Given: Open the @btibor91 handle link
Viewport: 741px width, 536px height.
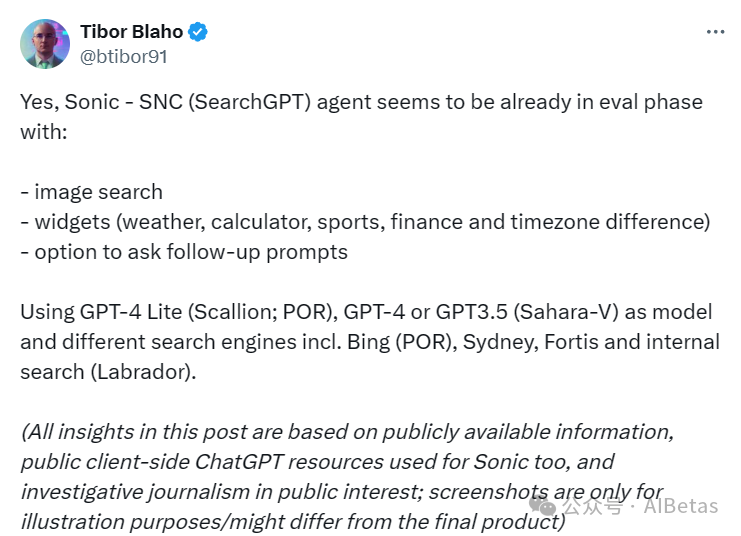Looking at the screenshot, I should pyautogui.click(x=124, y=57).
